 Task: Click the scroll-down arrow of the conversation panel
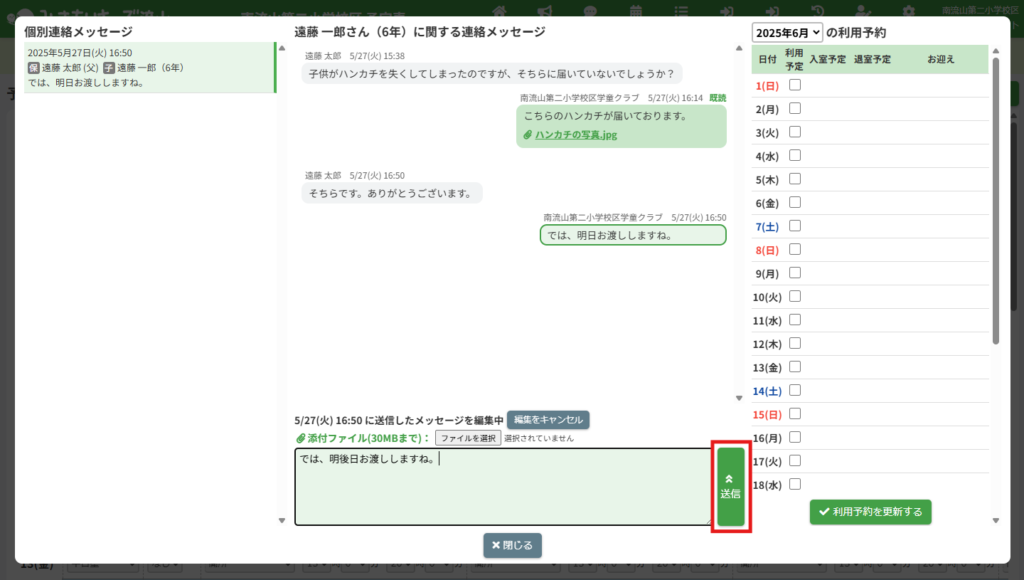[x=740, y=398]
